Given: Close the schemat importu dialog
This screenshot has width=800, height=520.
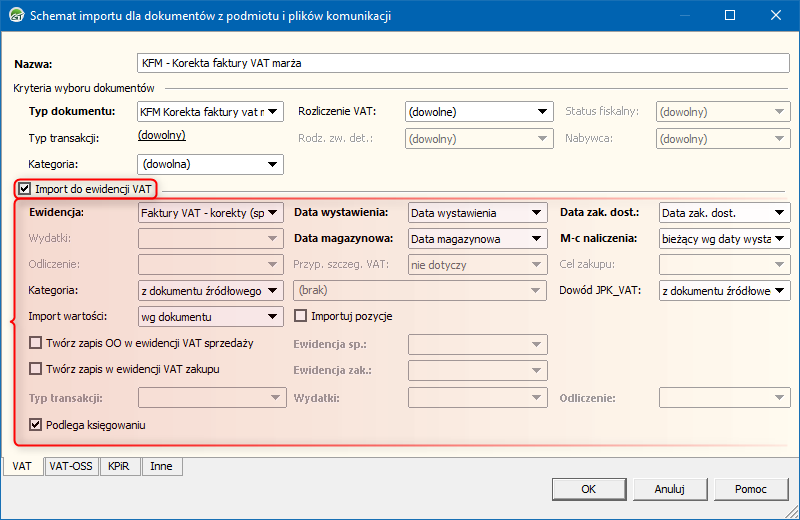Looking at the screenshot, I should tap(776, 15).
